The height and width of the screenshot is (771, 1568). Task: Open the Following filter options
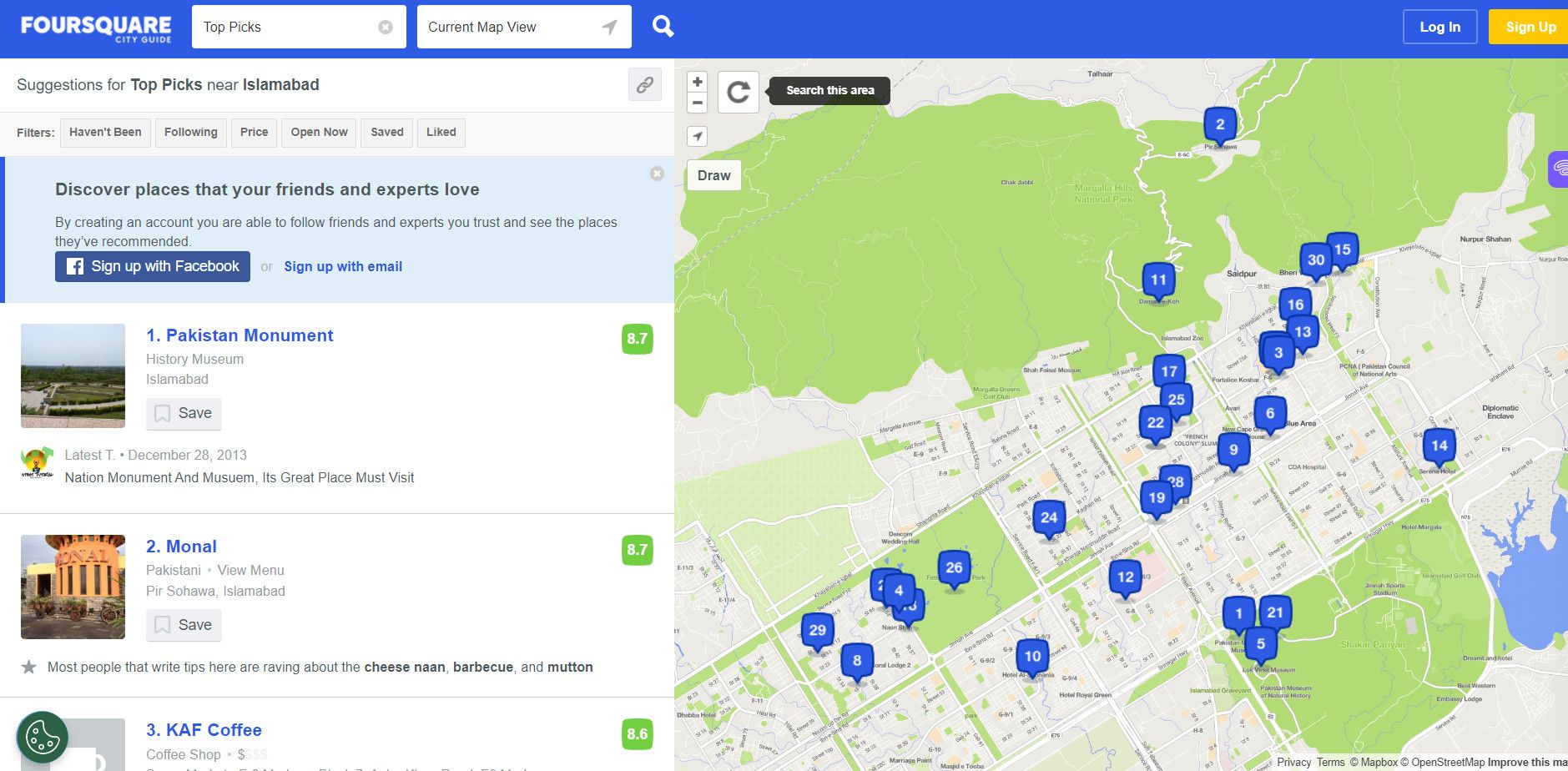(190, 132)
